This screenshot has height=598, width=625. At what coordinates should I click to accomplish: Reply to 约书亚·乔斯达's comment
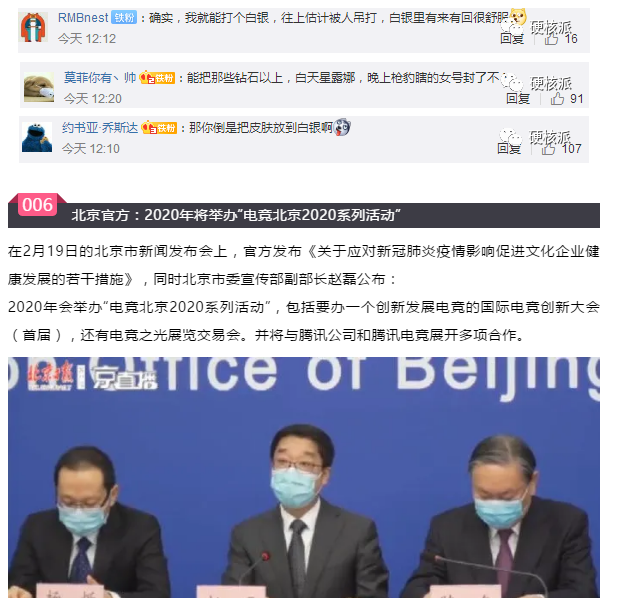pos(509,149)
